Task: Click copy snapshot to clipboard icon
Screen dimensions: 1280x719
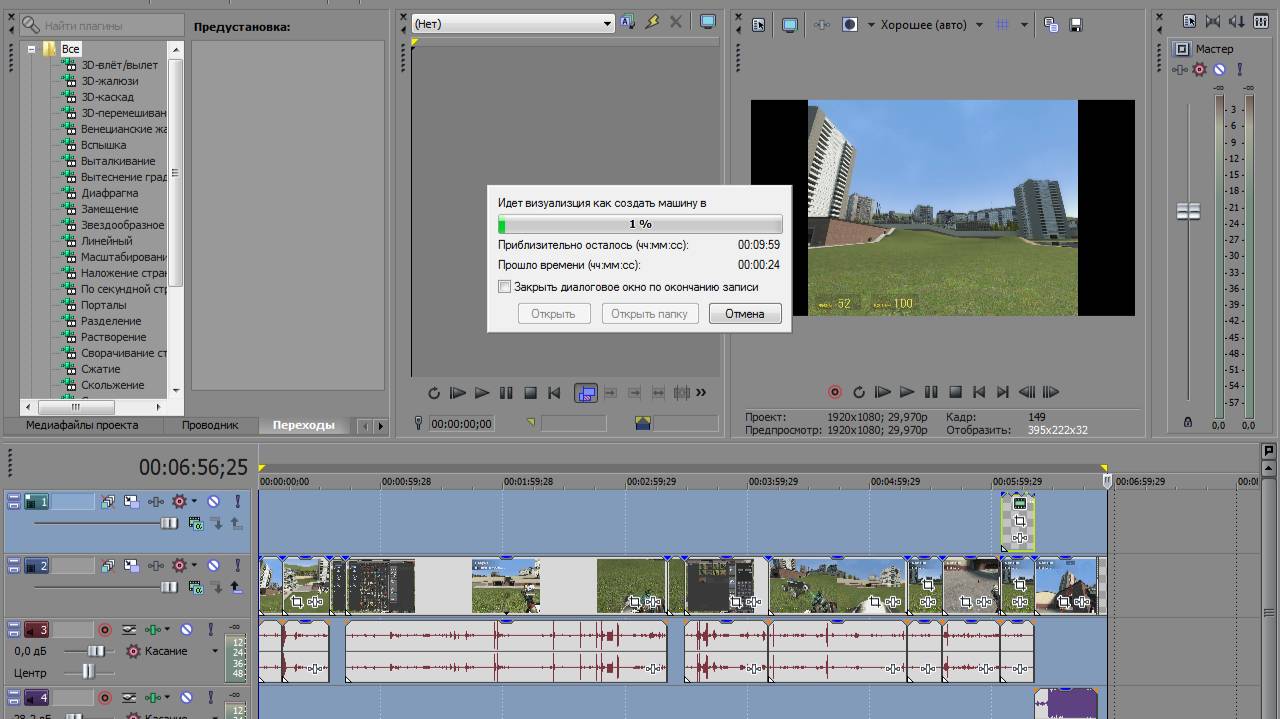Action: pos(1051,25)
